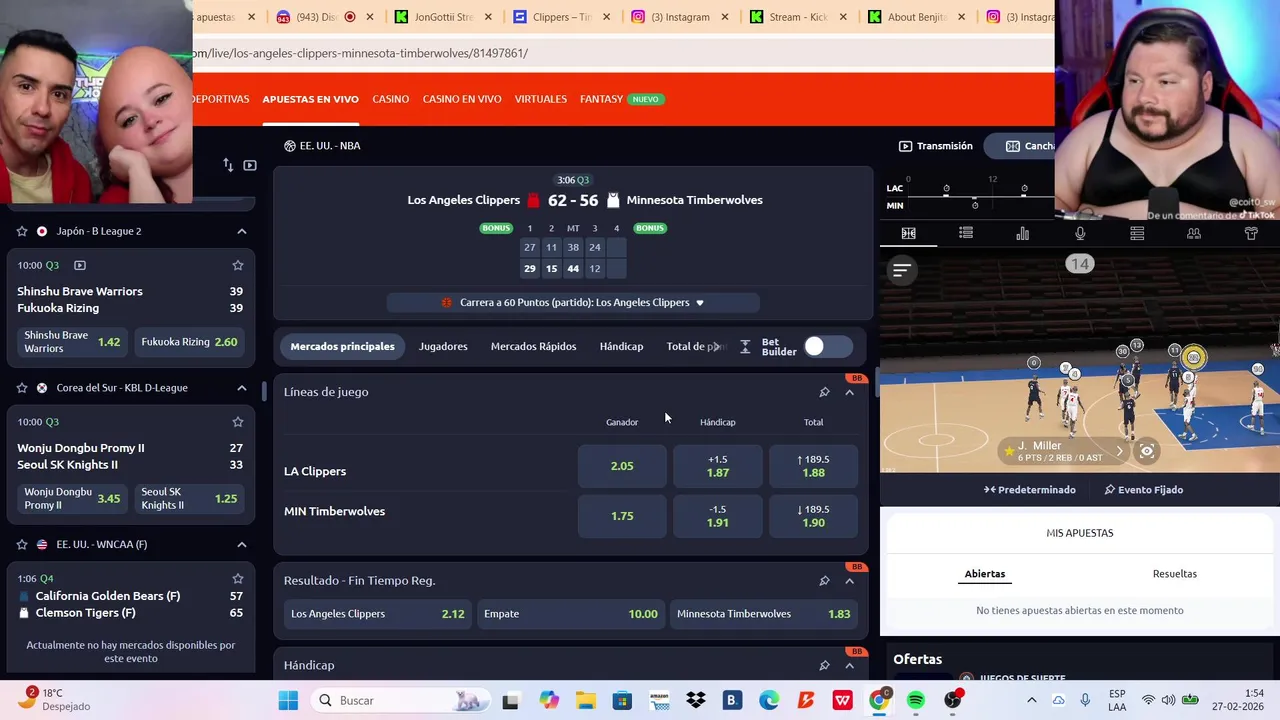Screen dimensions: 1280x720
Task: Open the play-by-play list icon tab
Action: click(965, 233)
